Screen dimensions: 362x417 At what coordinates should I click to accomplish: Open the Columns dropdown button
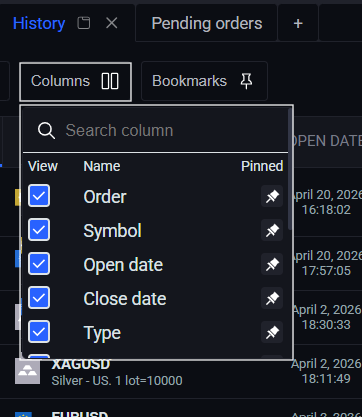pyautogui.click(x=75, y=82)
